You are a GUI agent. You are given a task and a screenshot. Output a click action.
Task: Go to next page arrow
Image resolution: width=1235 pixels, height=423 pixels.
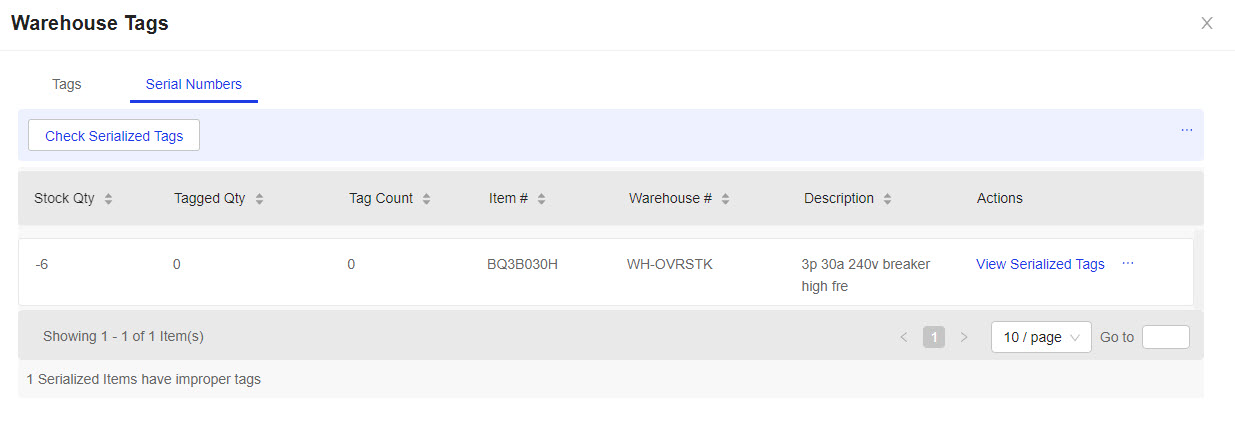pos(964,337)
